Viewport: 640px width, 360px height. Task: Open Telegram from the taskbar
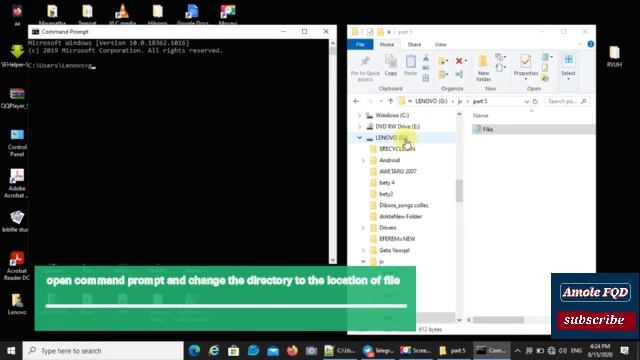[x=378, y=351]
